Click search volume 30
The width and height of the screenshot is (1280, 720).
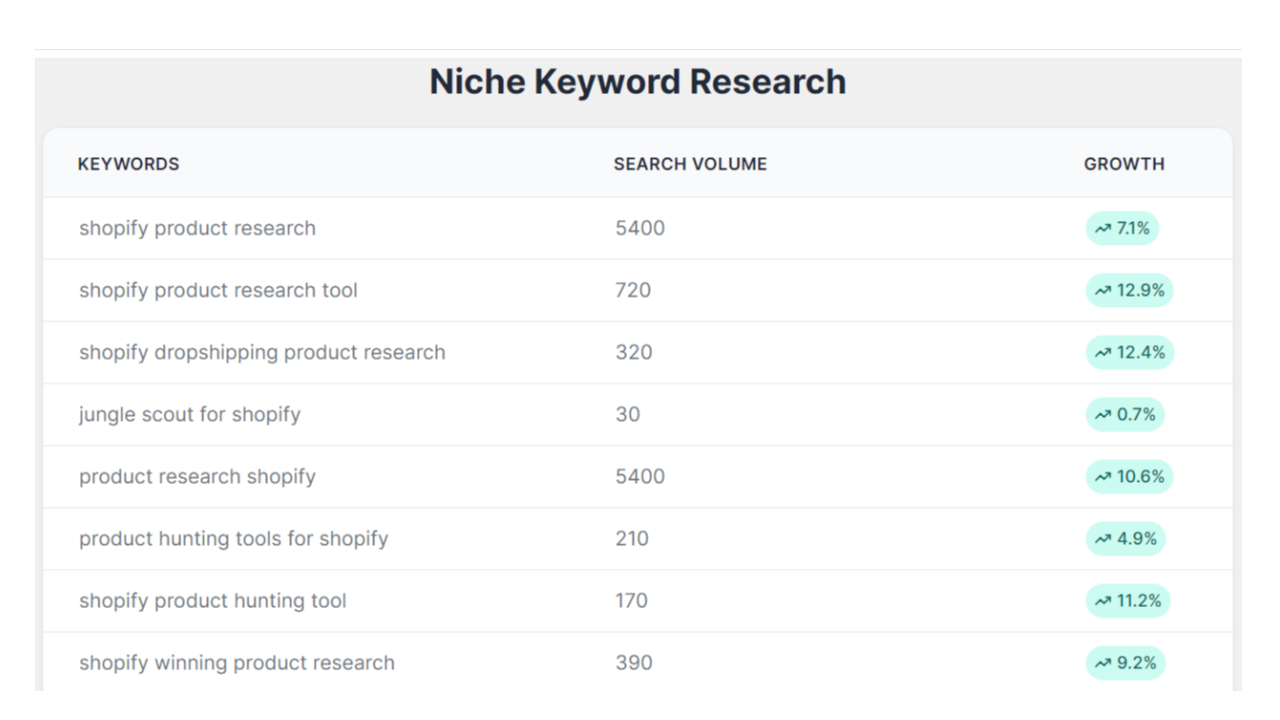coord(628,414)
